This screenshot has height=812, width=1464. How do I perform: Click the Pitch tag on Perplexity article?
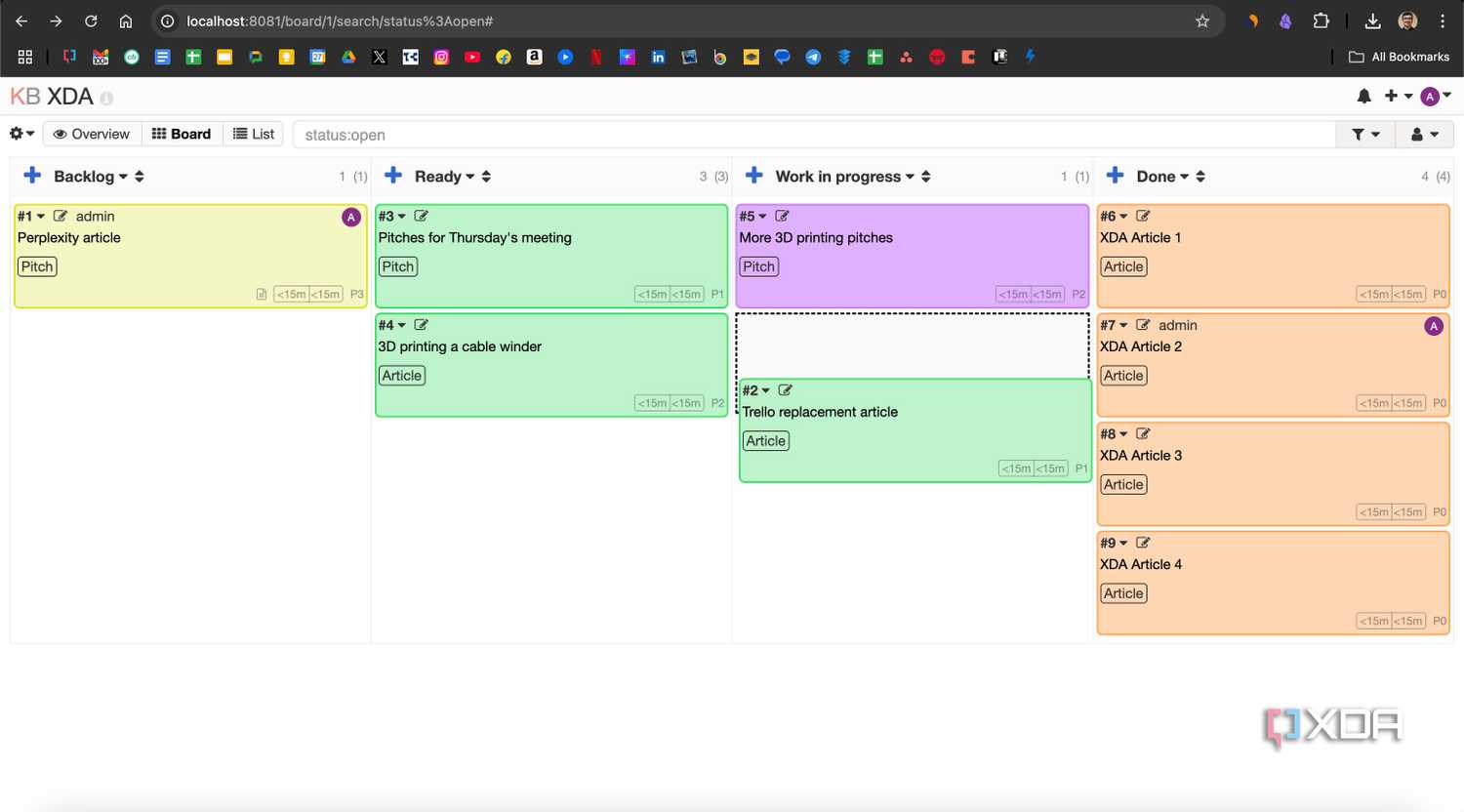pos(37,266)
